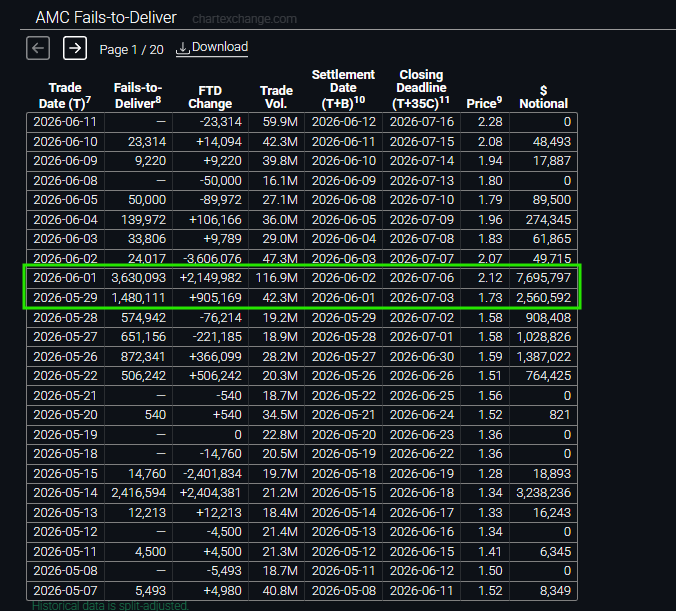Screen dimensions: 676x611
Task: Select the trade date 2026-05-22 cell
Action: pos(65,376)
